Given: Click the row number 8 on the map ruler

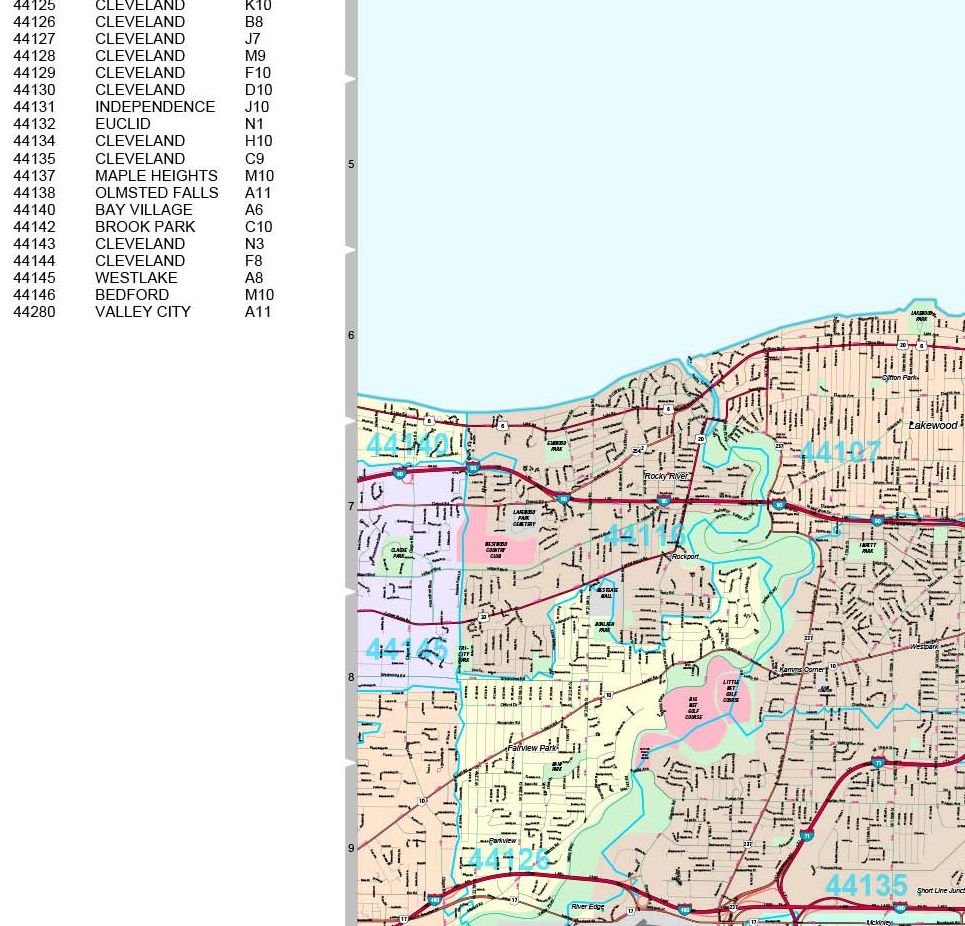Looking at the screenshot, I should tap(351, 677).
